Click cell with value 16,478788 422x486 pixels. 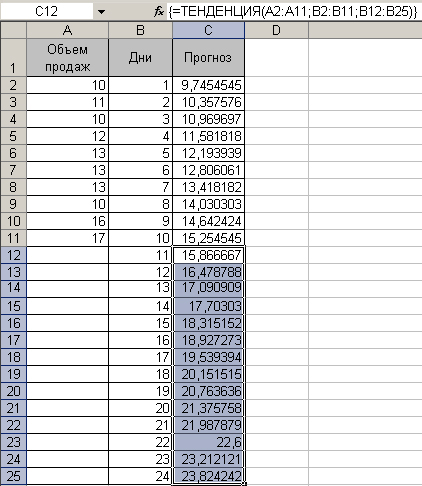point(208,272)
